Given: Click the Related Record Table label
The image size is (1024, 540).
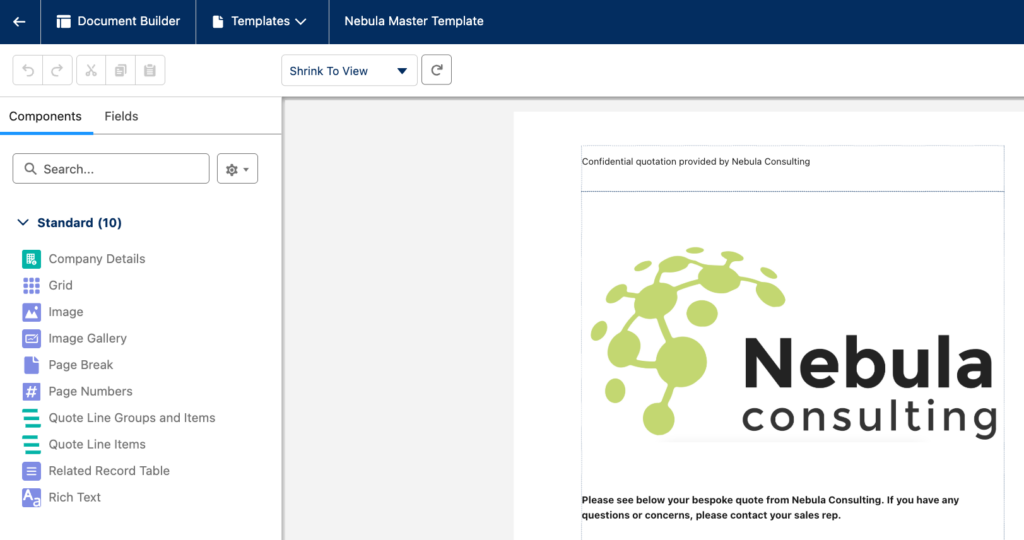Looking at the screenshot, I should point(109,471).
